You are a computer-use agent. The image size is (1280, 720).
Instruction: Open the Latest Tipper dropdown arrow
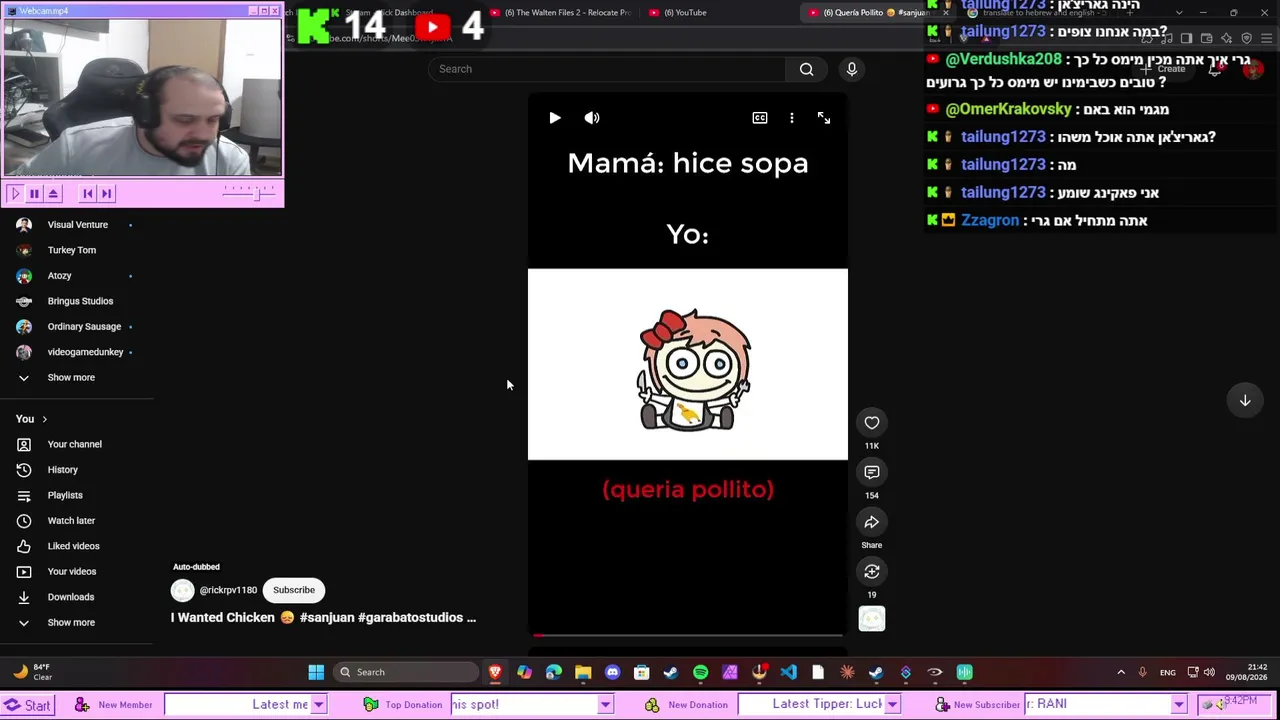tap(892, 705)
